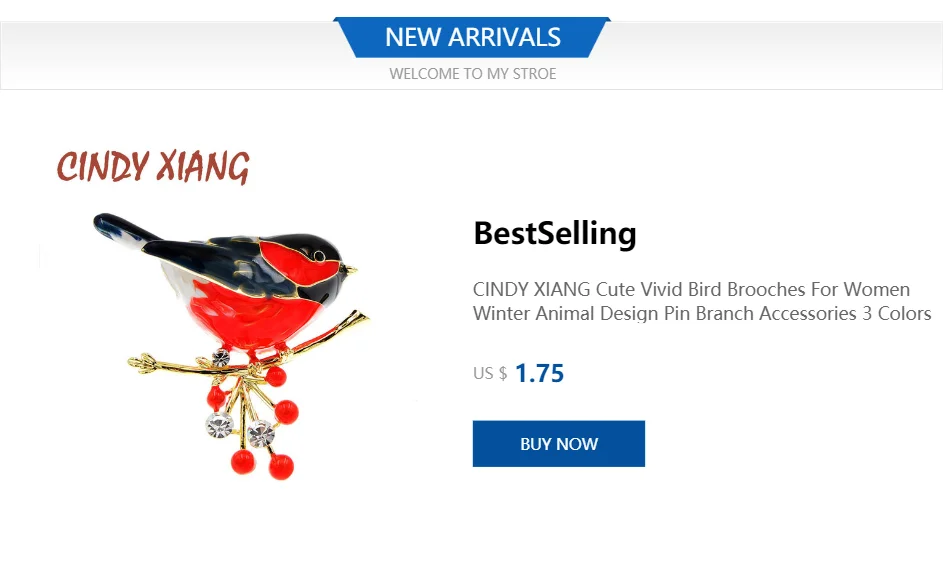Open the CINDY XIANG brooch product title link
Image resolution: width=943 pixels, height=574 pixels.
[x=702, y=301]
